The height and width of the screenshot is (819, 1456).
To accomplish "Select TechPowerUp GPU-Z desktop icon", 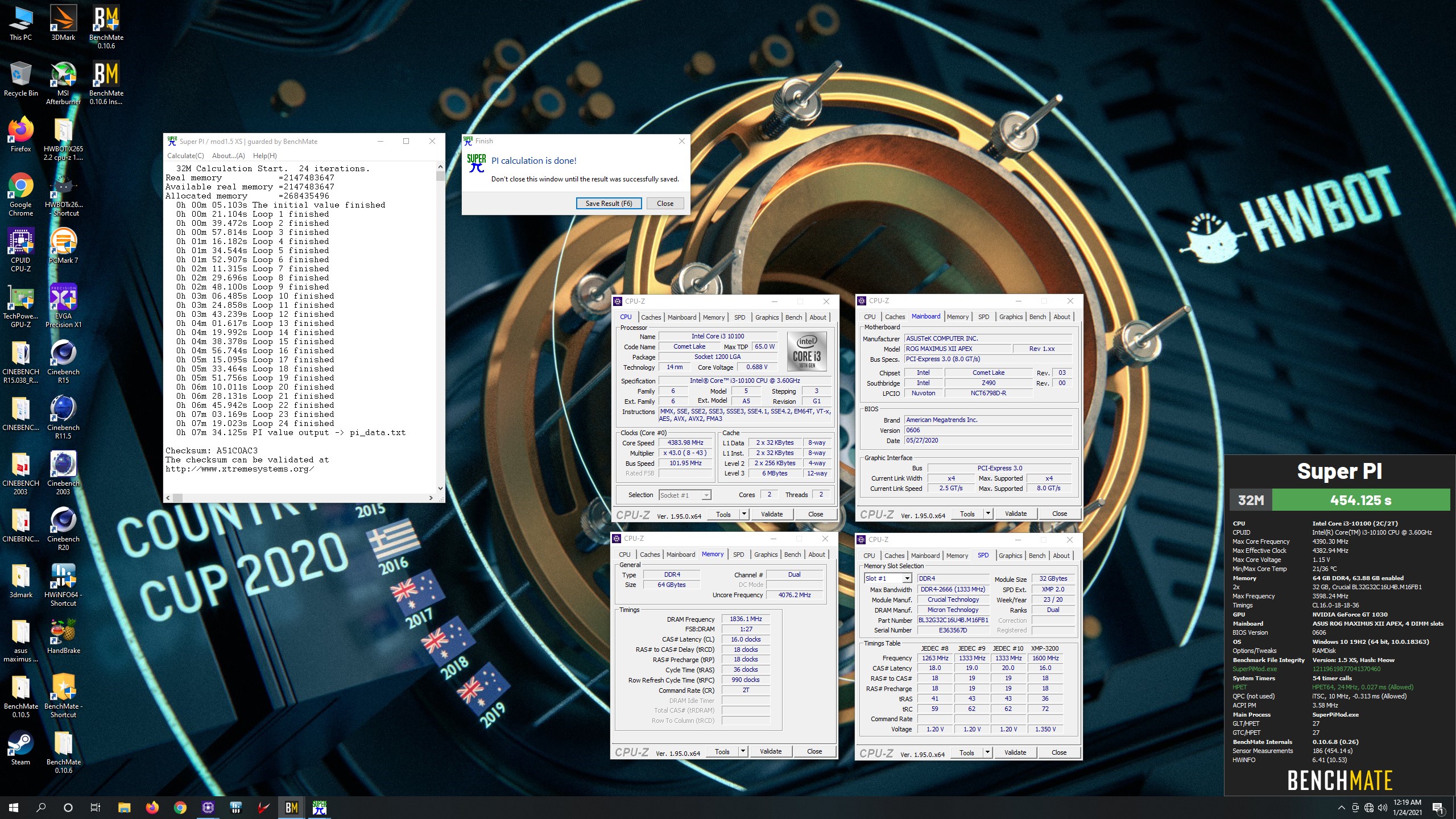I will click(x=20, y=305).
